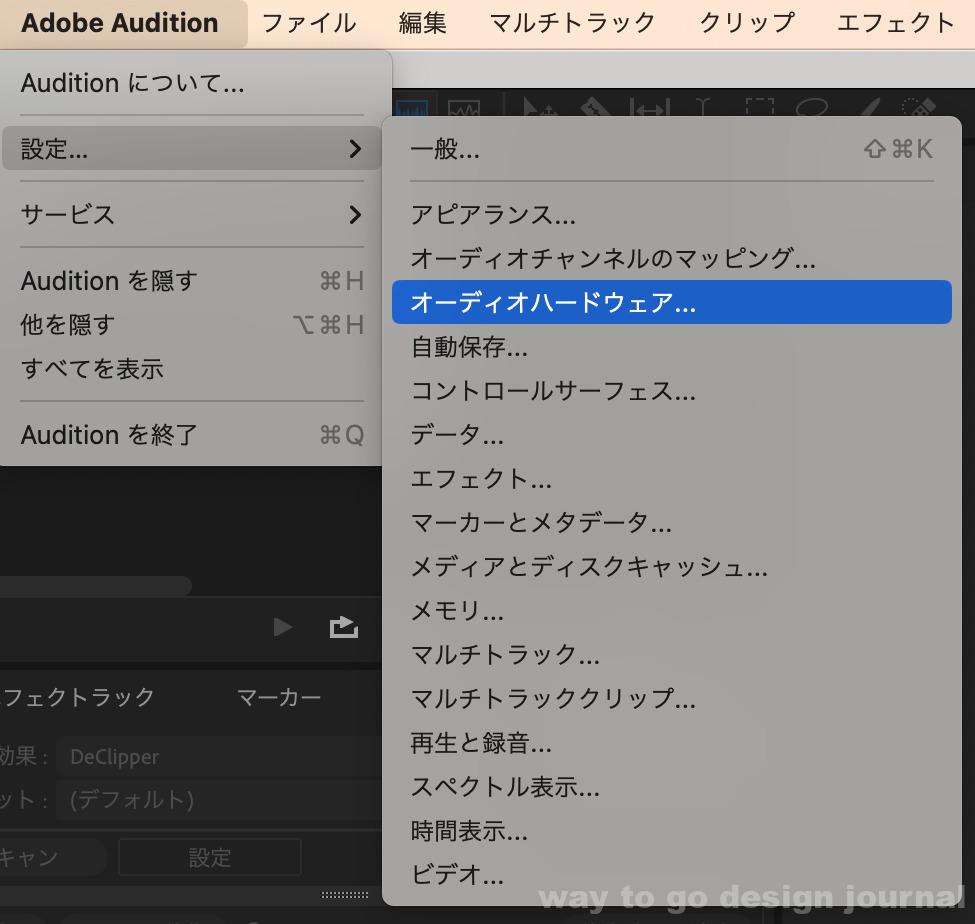Screen dimensions: 975x924
Task: Open コントロールサーフェス… settings
Action: 672,390
